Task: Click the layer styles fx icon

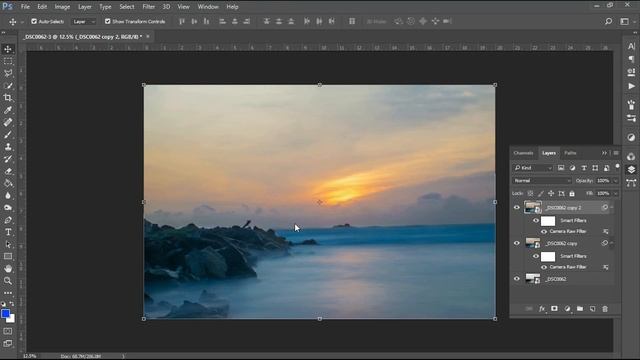Action: [542, 309]
